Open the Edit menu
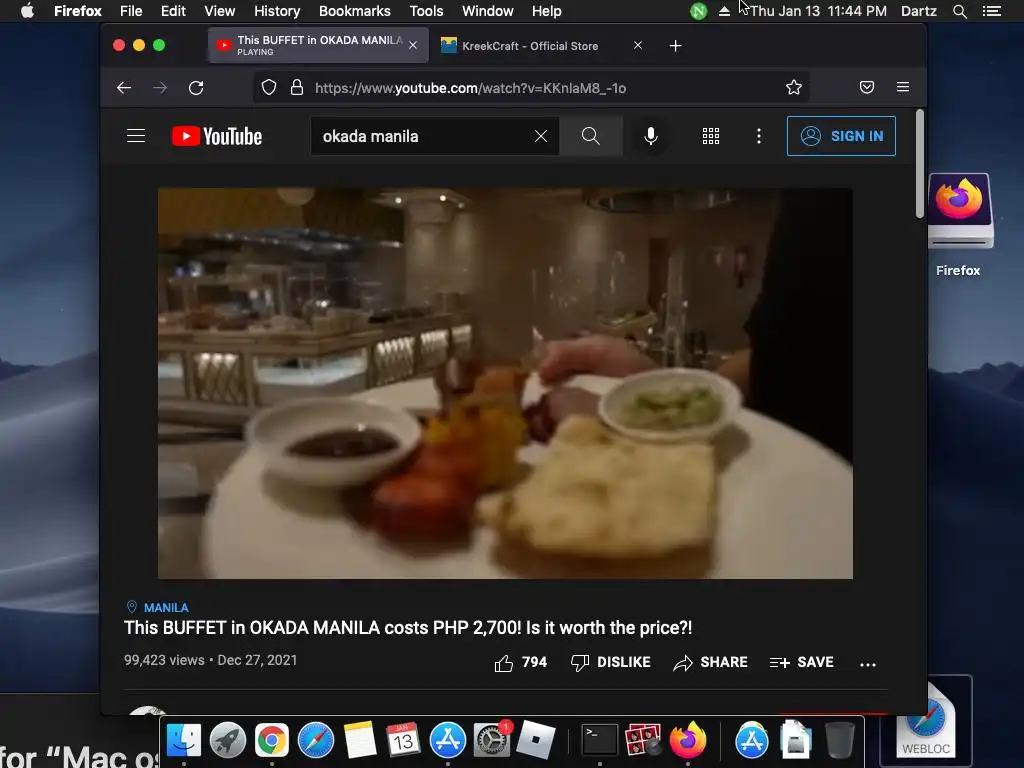 [173, 11]
